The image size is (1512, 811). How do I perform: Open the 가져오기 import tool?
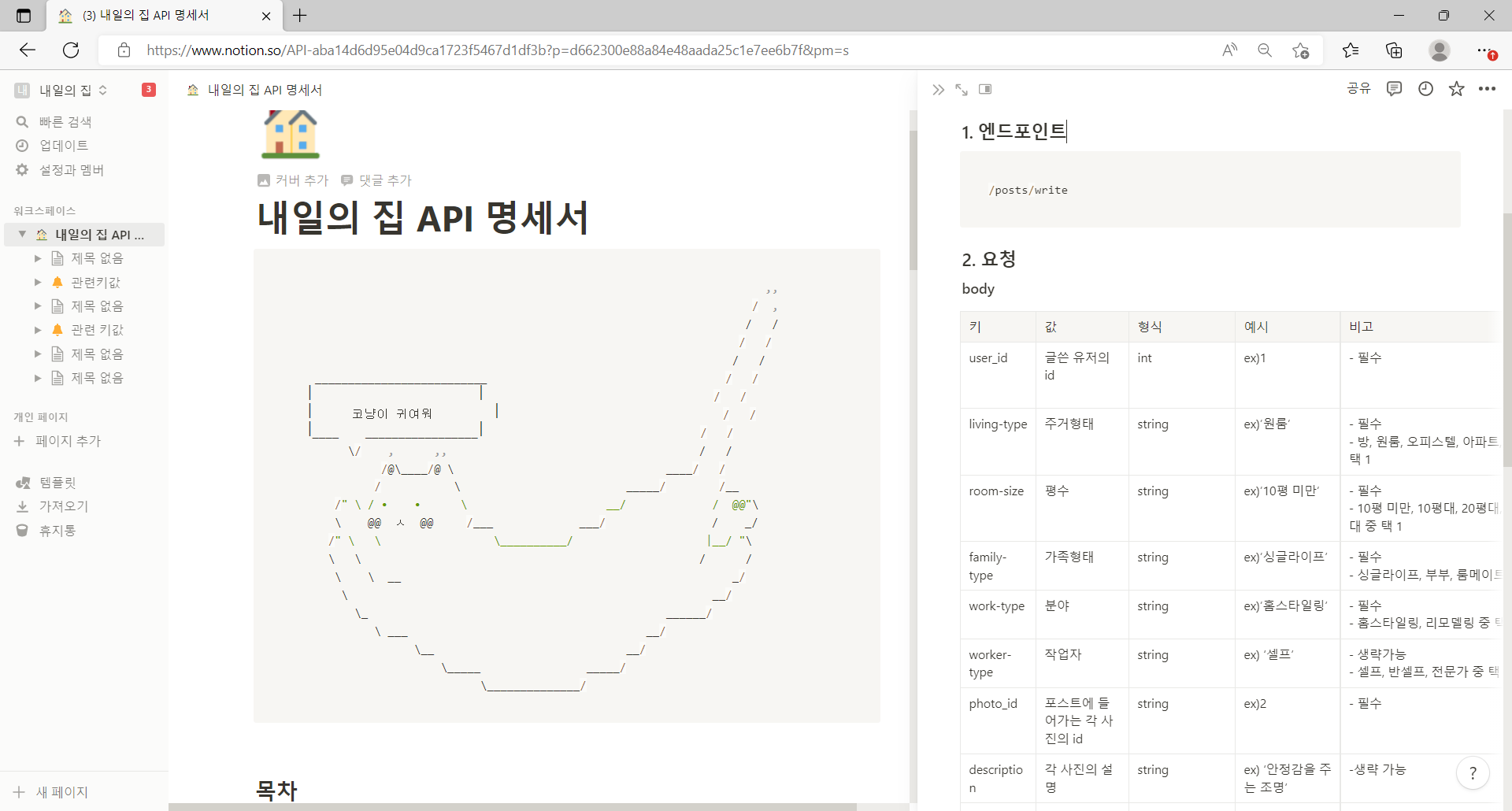pos(62,505)
